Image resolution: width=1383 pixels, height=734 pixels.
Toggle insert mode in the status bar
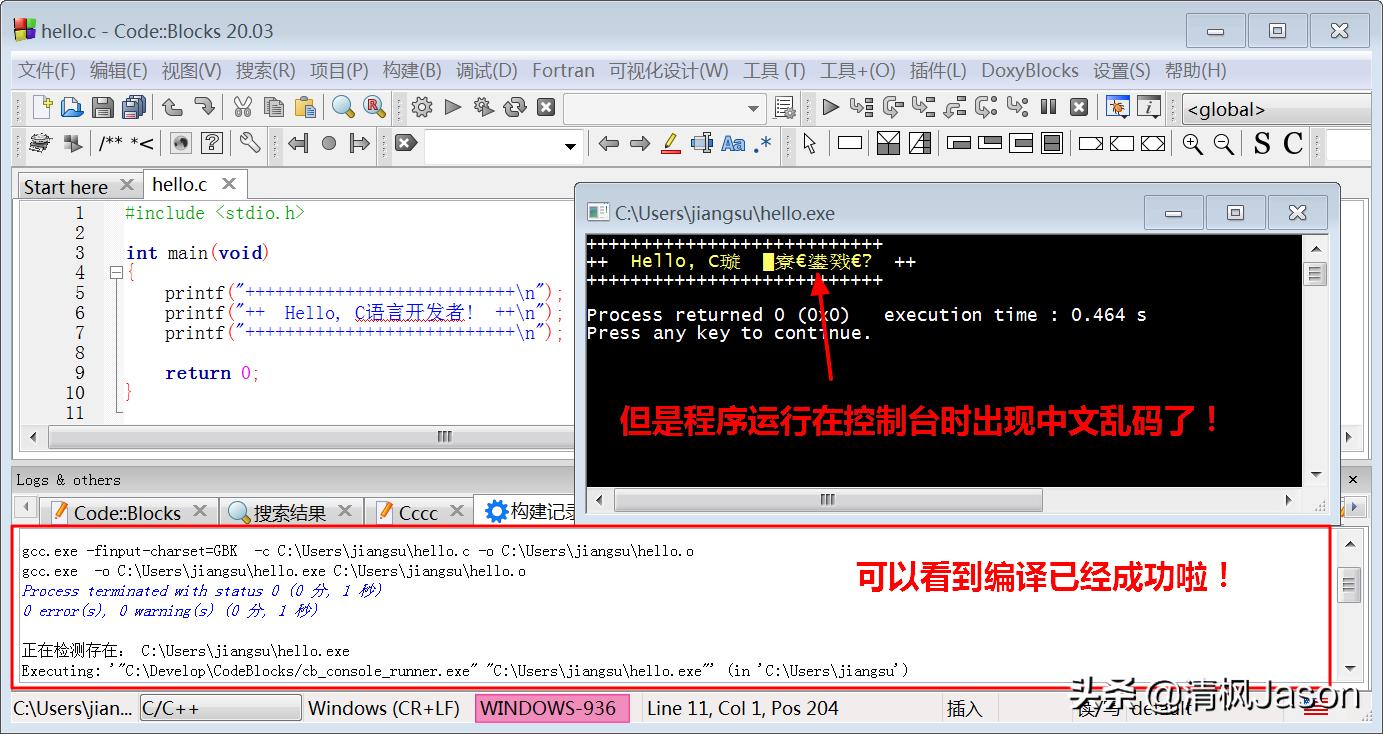click(x=963, y=708)
